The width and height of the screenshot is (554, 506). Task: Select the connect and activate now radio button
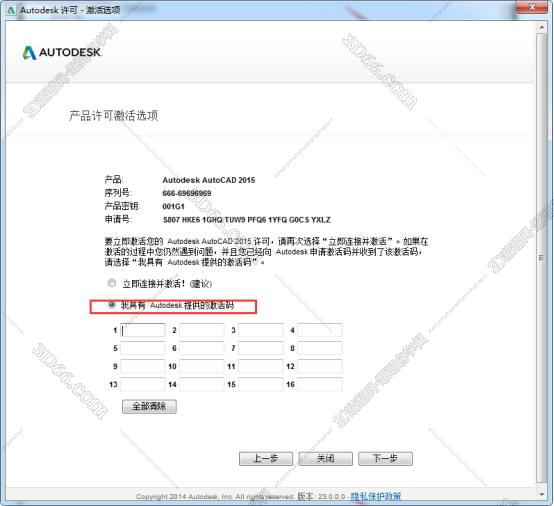tap(112, 283)
